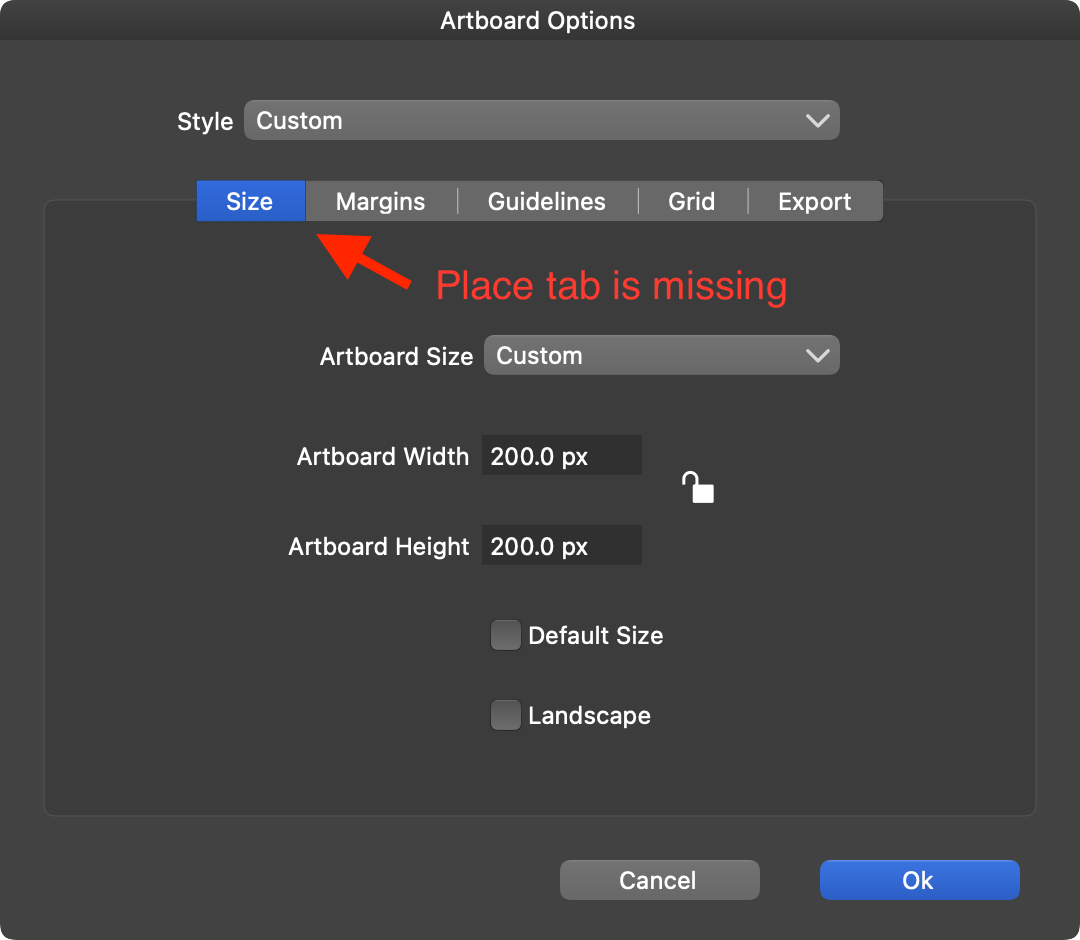Image resolution: width=1080 pixels, height=940 pixels.
Task: Click the Artboard Height label
Action: (x=378, y=547)
